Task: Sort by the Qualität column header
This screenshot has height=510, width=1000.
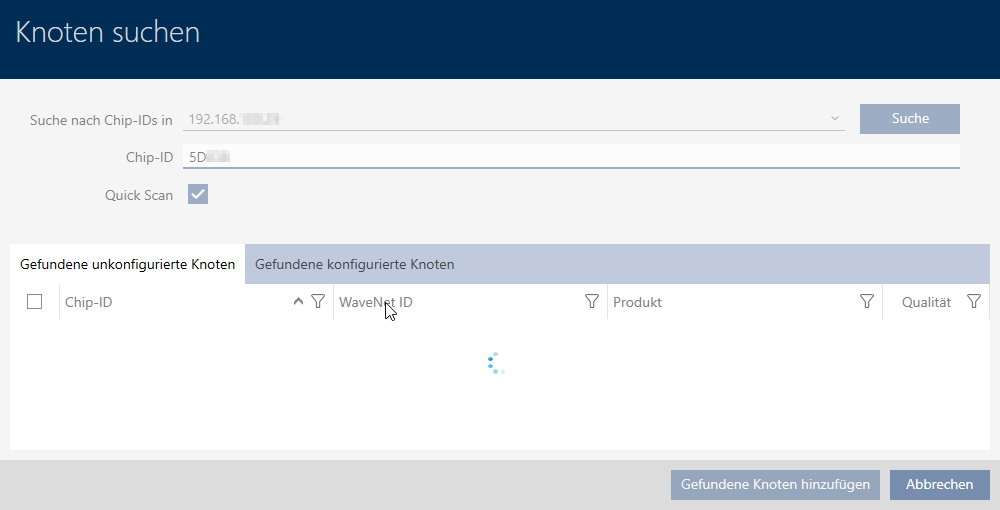Action: 925,302
